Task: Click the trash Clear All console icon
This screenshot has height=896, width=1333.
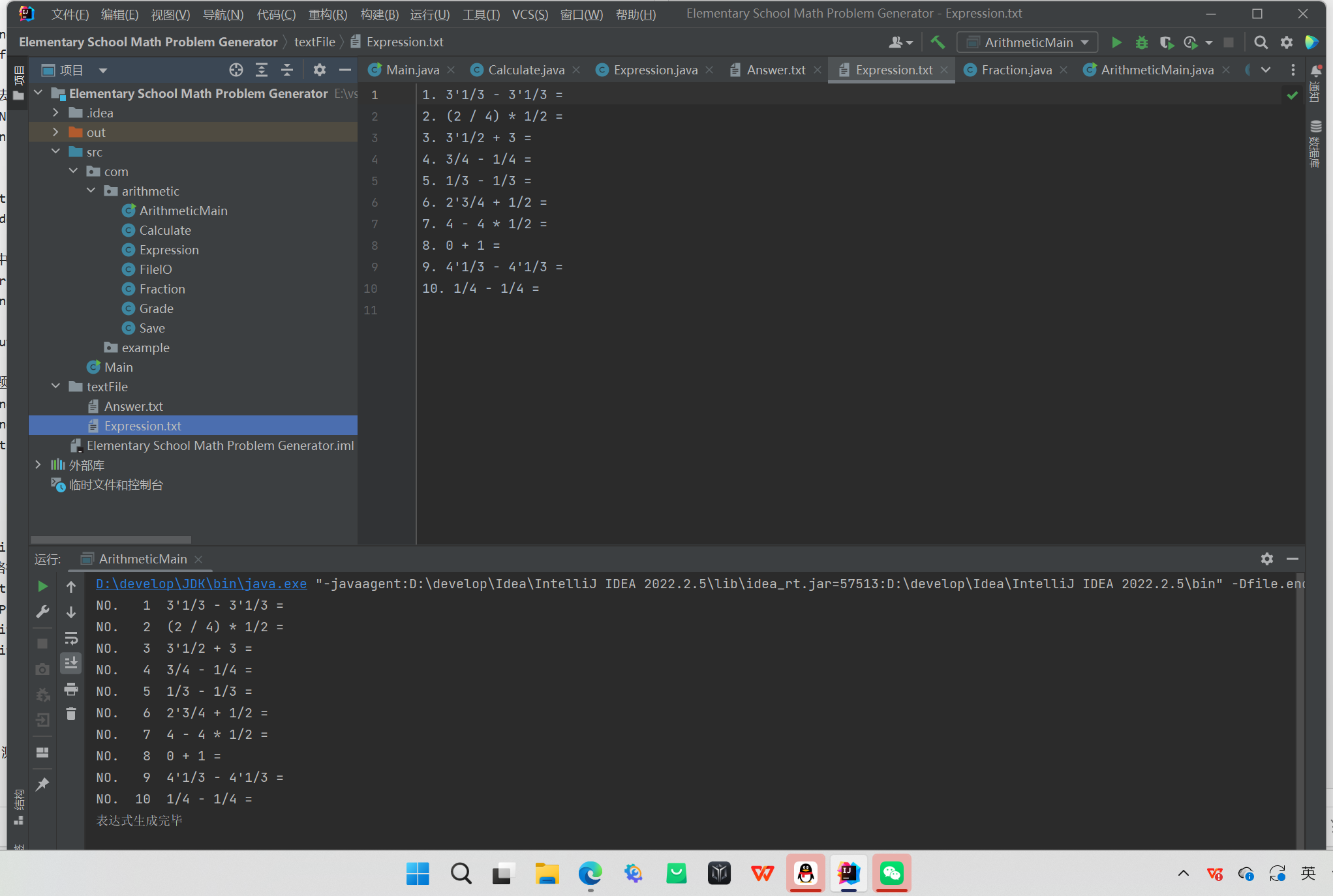Action: coord(71,714)
